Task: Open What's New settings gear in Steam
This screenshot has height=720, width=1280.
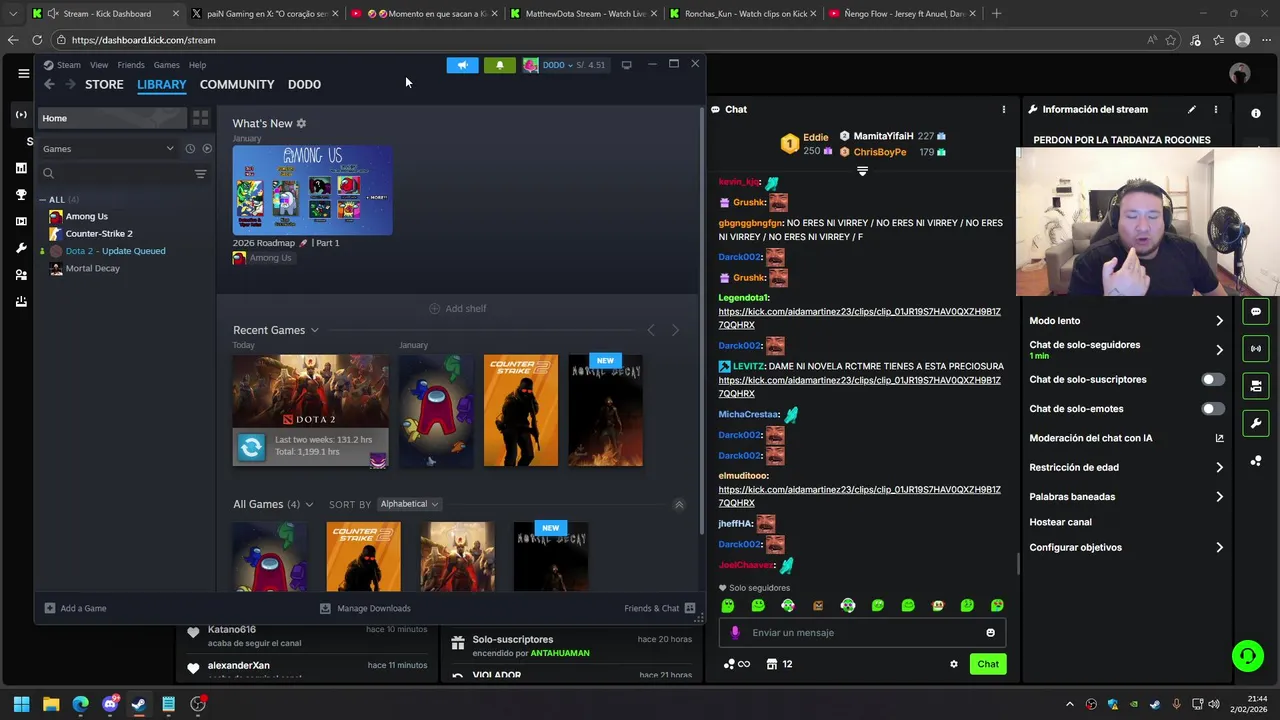Action: 301,124
